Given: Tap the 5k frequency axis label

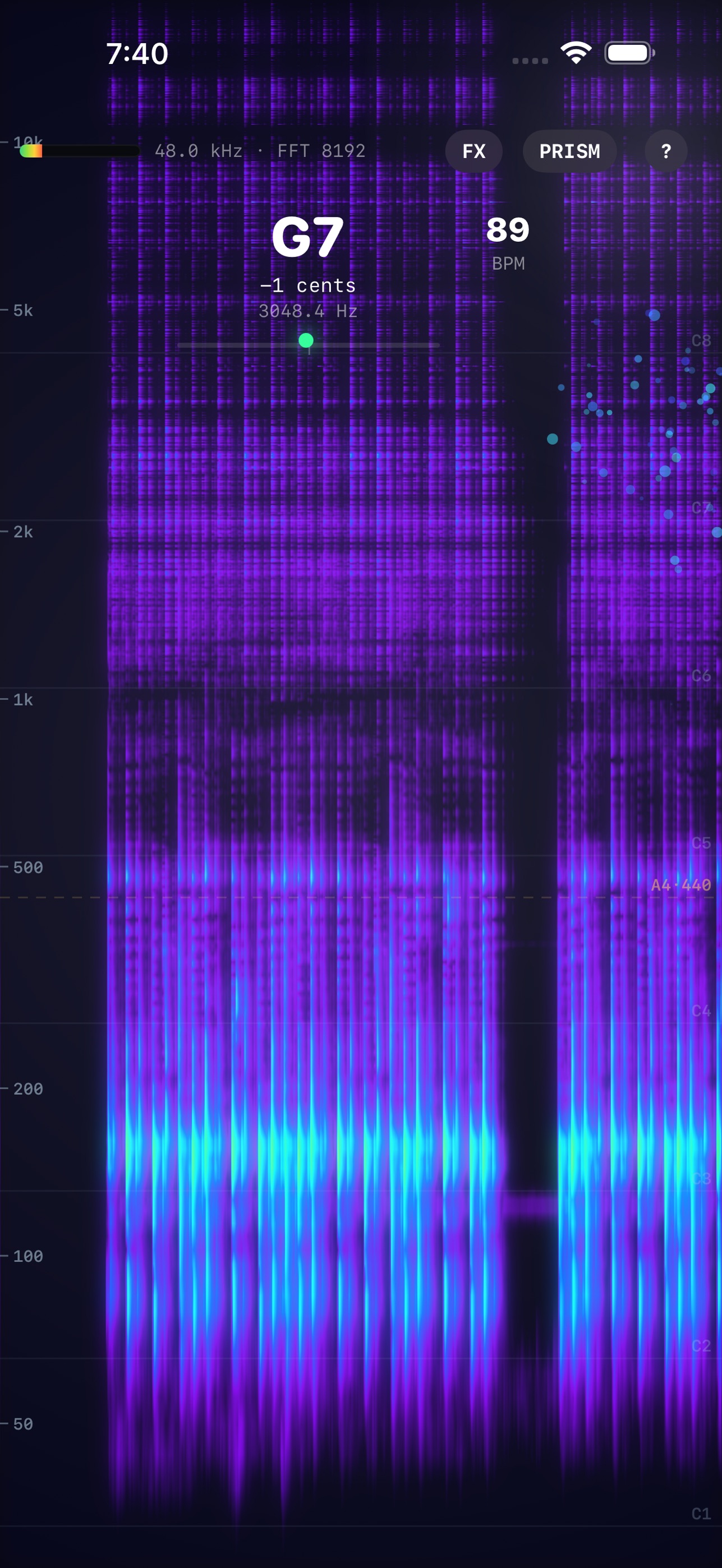Looking at the screenshot, I should [x=23, y=311].
